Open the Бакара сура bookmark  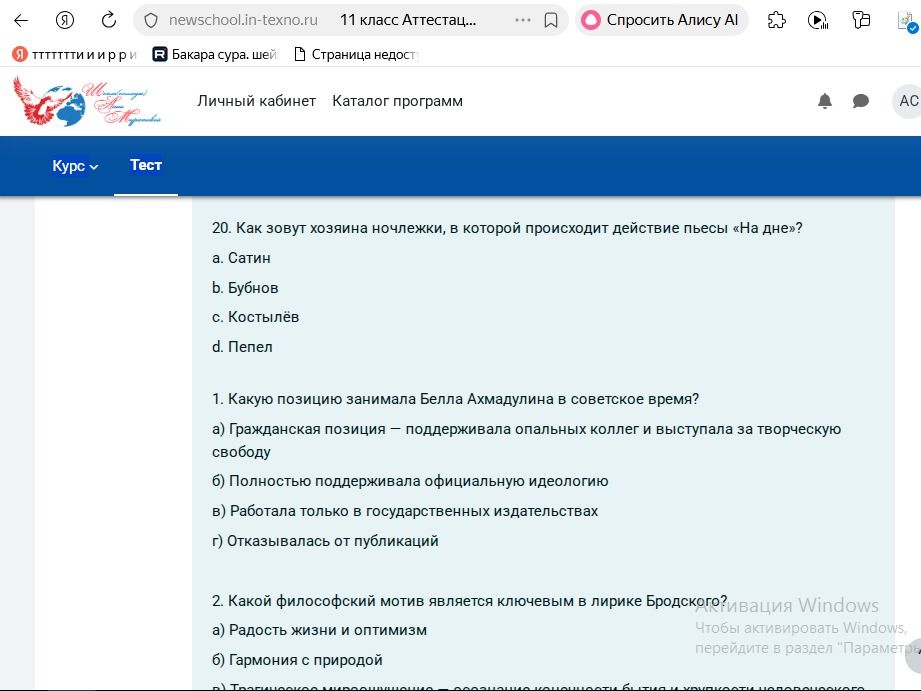point(214,55)
